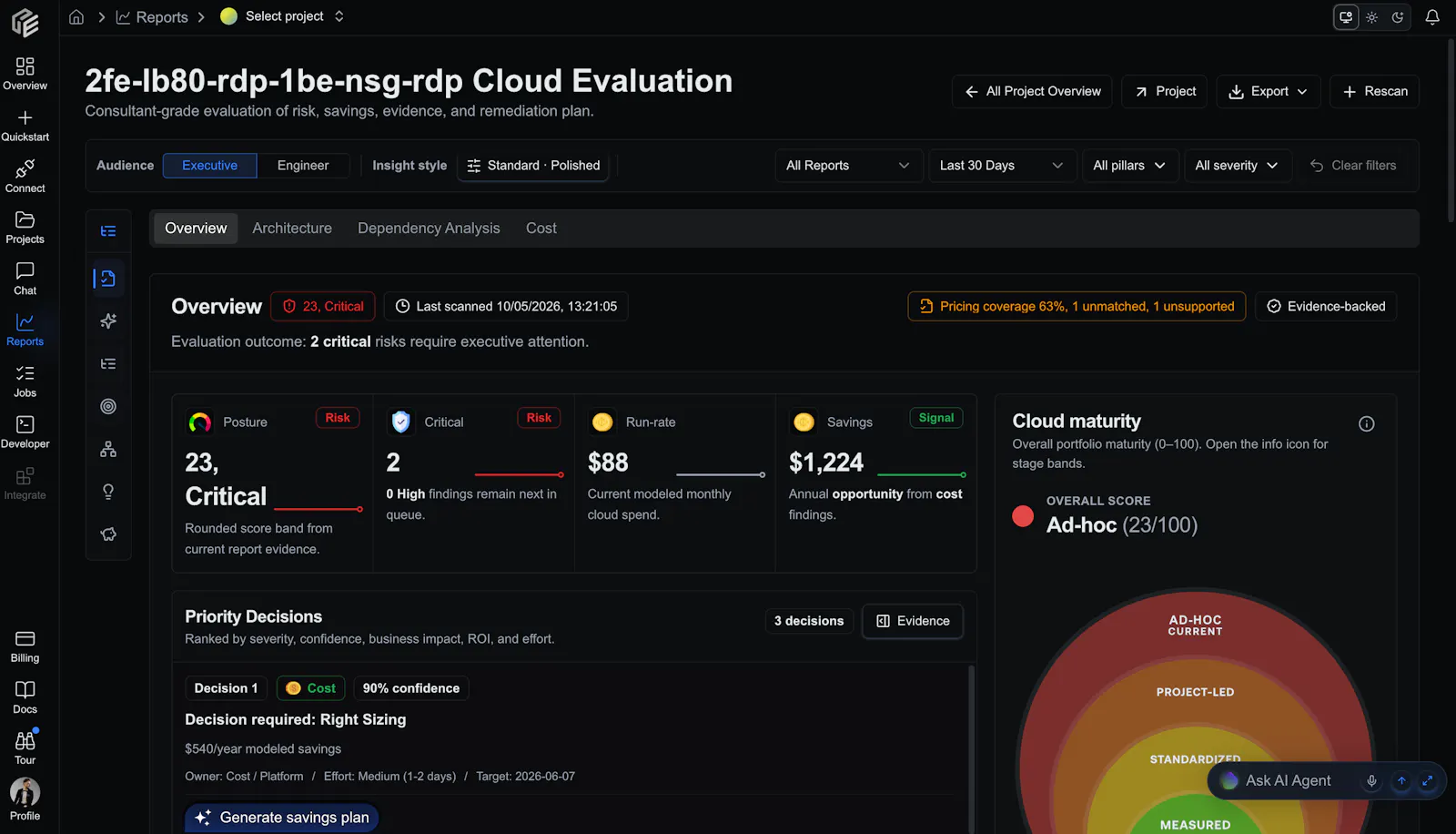The image size is (1456, 834).
Task: Open the Profile avatar
Action: pyautogui.click(x=25, y=799)
